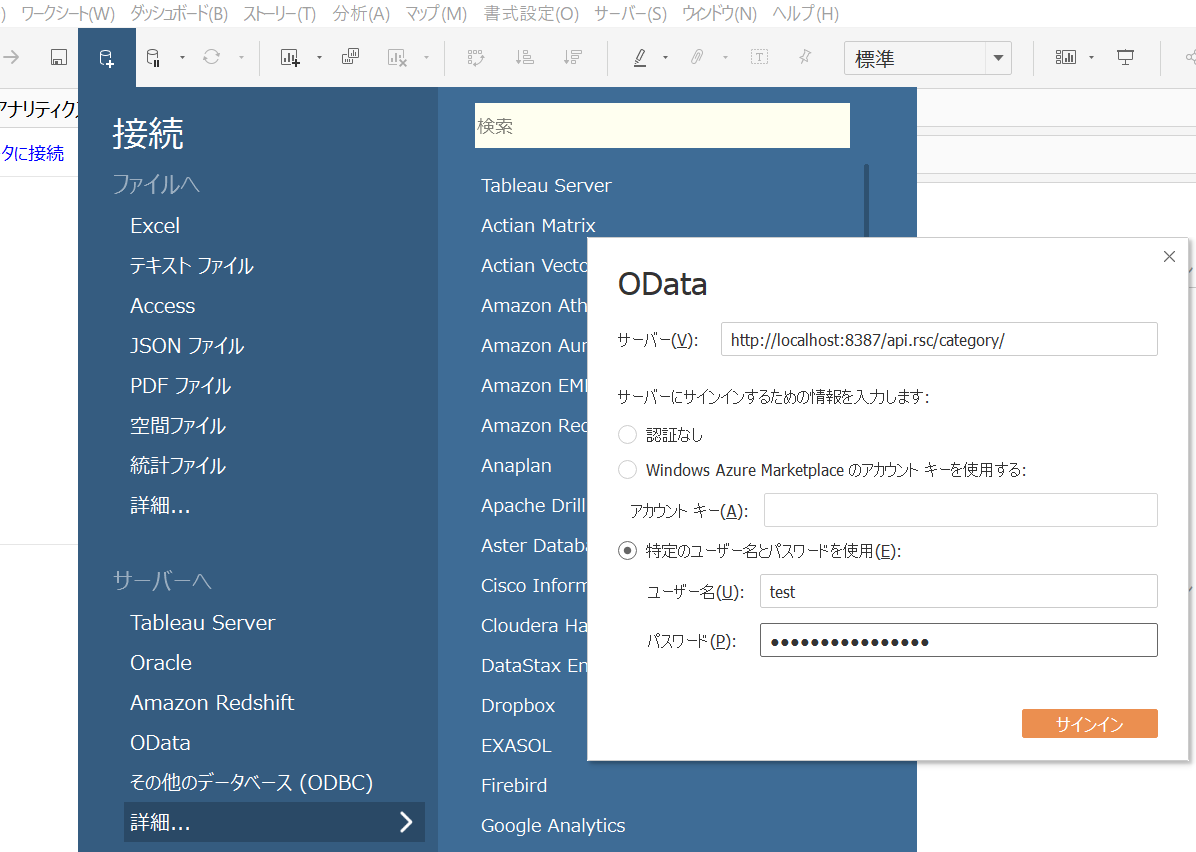Open the Highlight pen tool

640,57
